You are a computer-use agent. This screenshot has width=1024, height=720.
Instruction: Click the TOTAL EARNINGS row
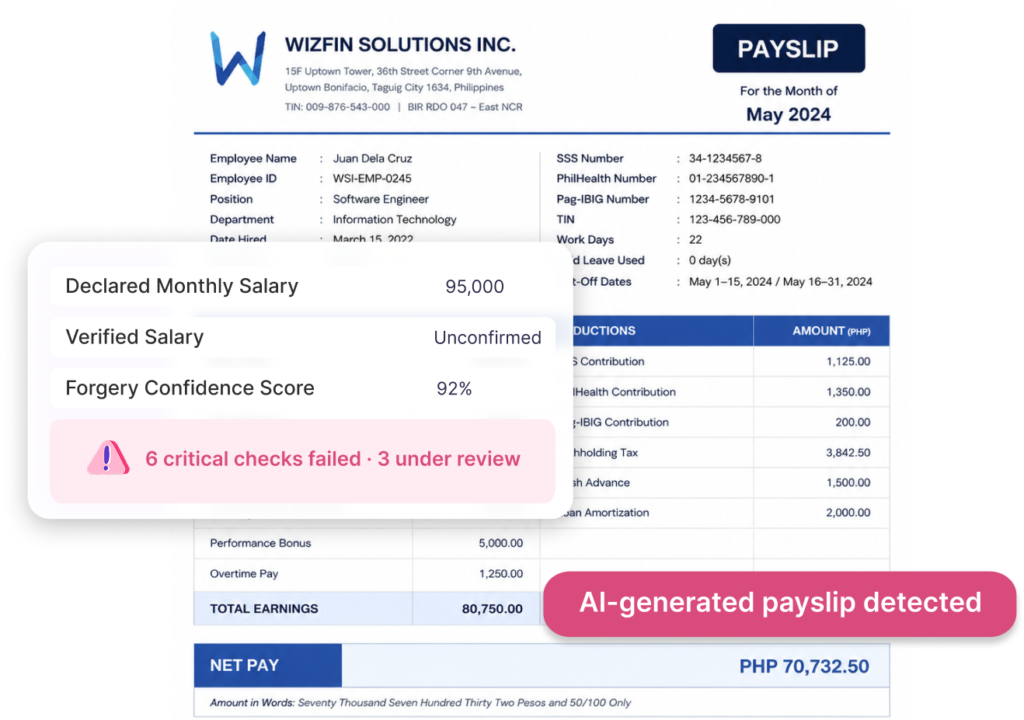[367, 608]
